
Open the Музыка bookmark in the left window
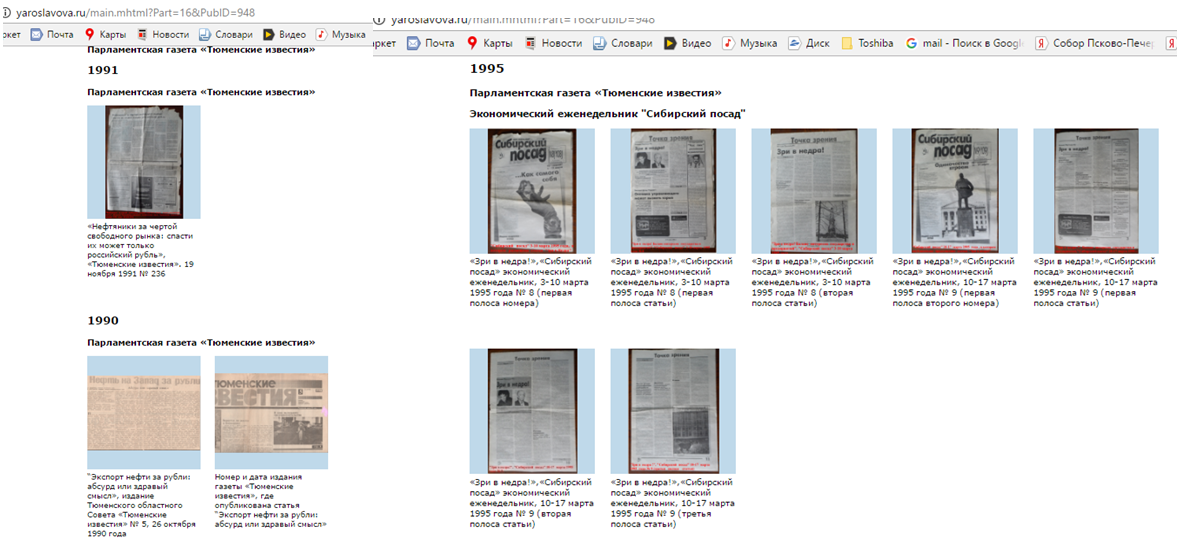pyautogui.click(x=340, y=35)
